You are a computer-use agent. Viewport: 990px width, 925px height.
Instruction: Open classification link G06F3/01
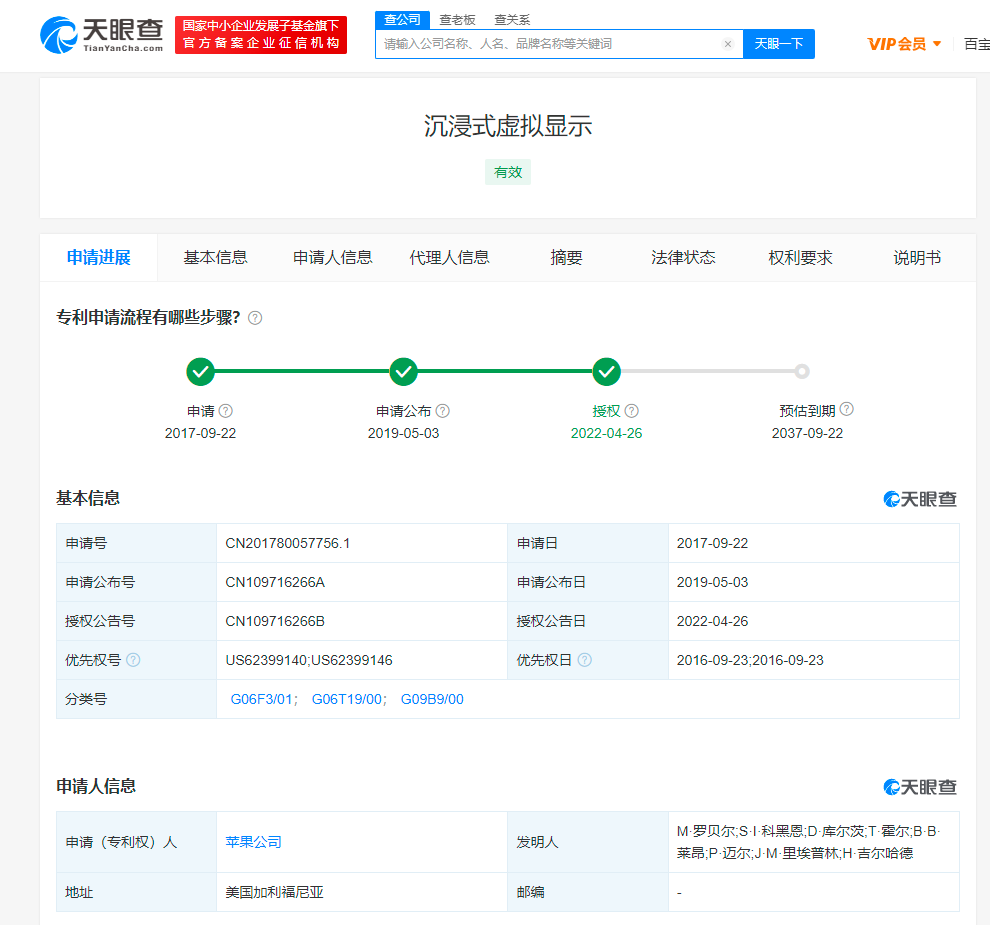point(261,699)
